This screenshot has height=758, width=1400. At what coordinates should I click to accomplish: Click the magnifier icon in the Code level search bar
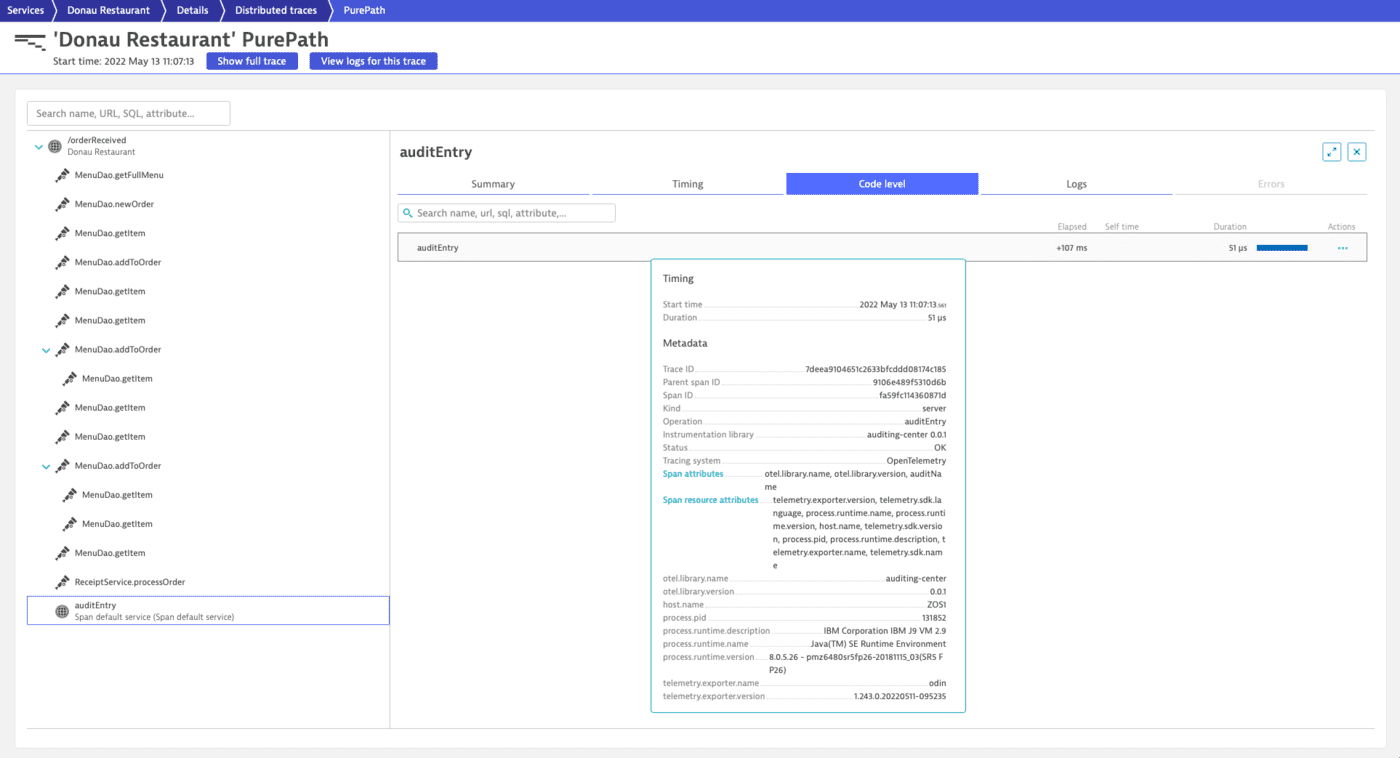pos(407,212)
